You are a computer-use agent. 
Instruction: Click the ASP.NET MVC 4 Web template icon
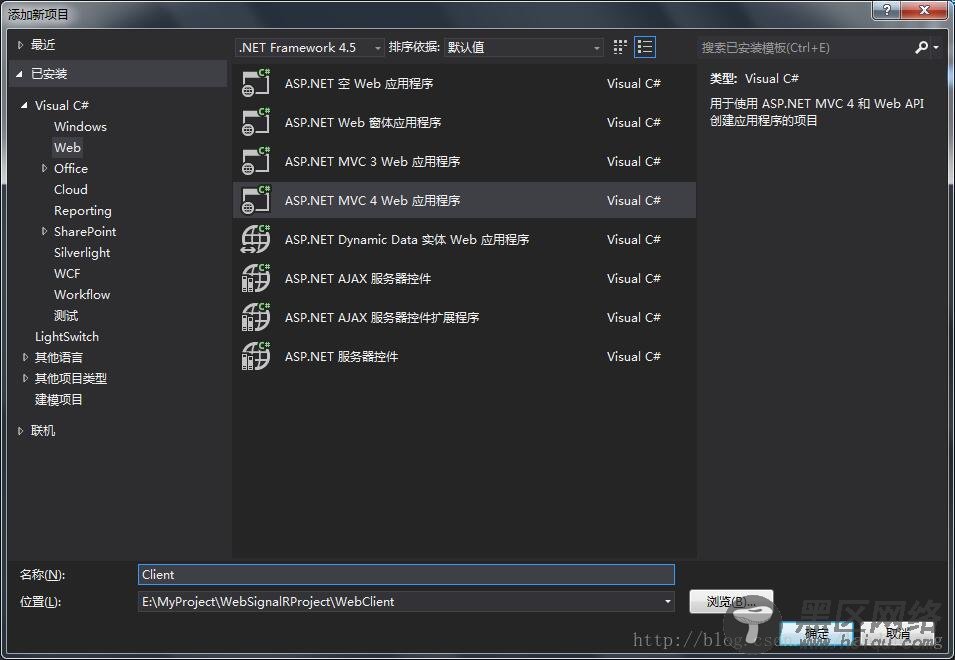(256, 200)
